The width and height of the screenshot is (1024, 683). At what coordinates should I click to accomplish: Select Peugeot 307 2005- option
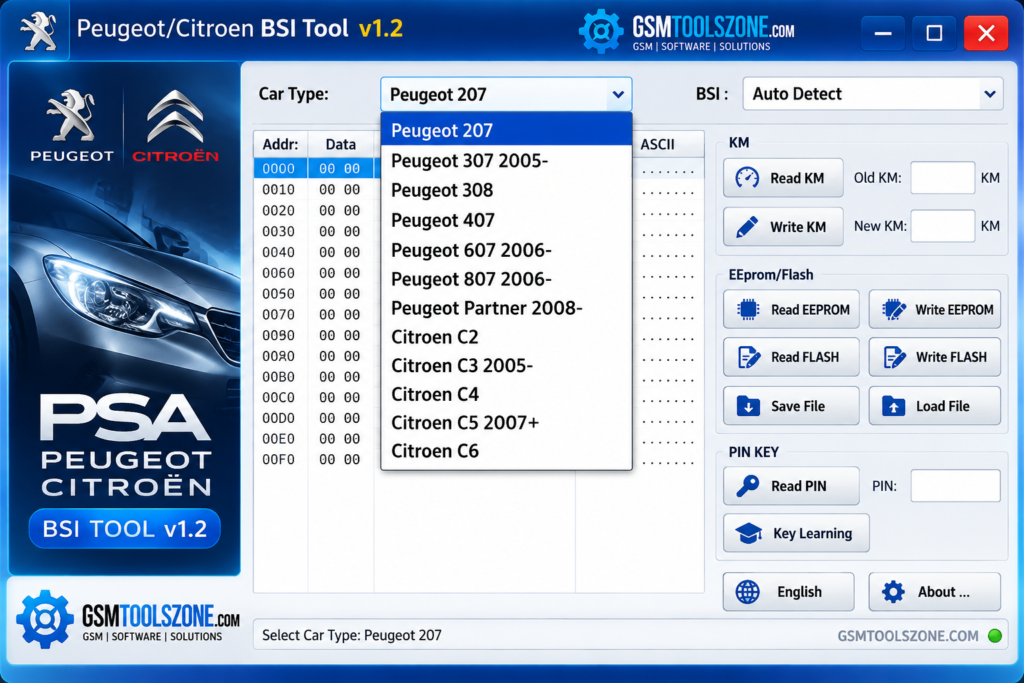tap(506, 161)
